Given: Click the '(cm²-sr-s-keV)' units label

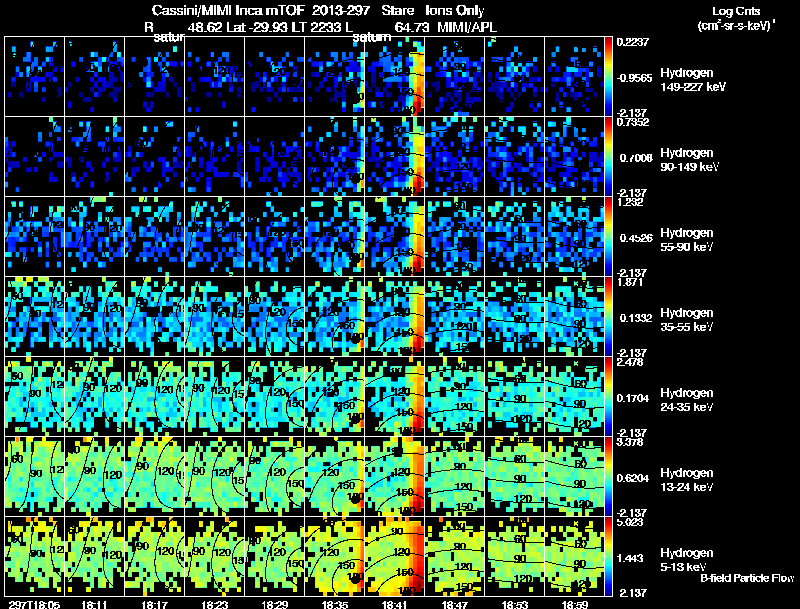Looking at the screenshot, I should point(735,25).
